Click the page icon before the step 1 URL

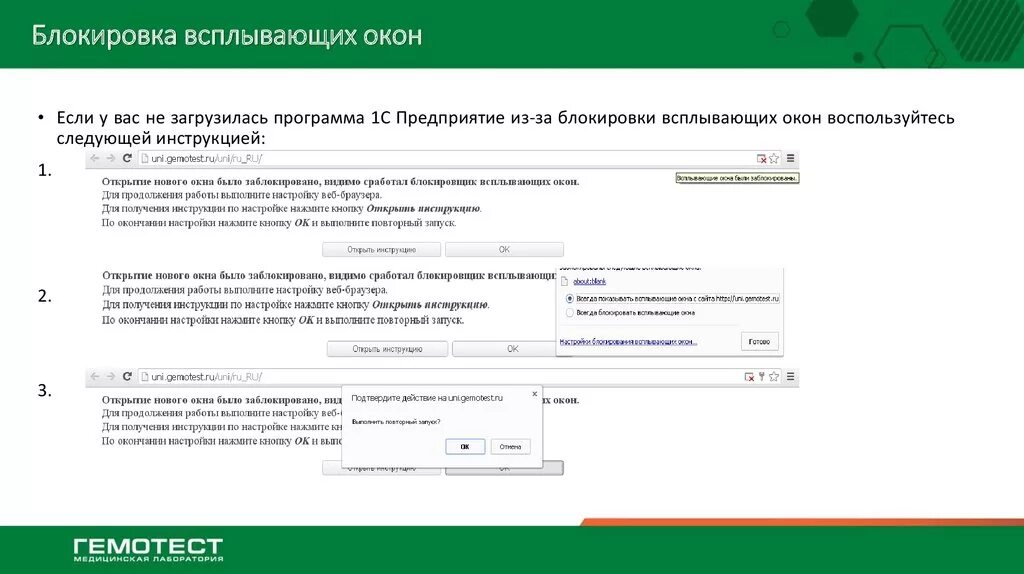145,159
